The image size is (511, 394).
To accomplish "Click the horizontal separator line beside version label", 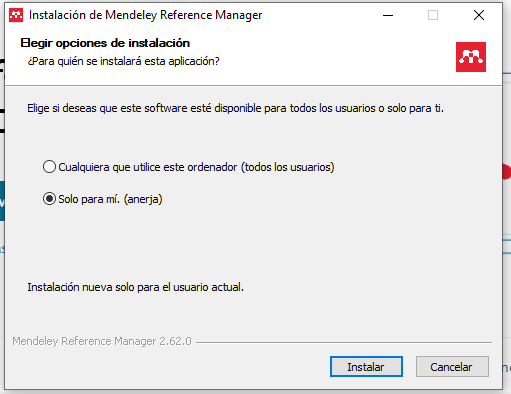I will point(344,342).
